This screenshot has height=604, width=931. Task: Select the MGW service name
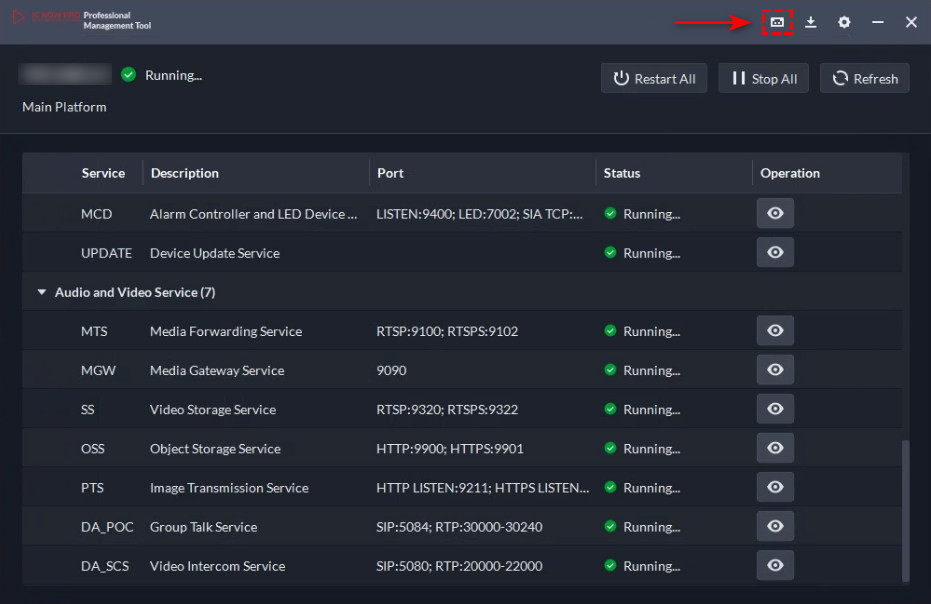[98, 371]
